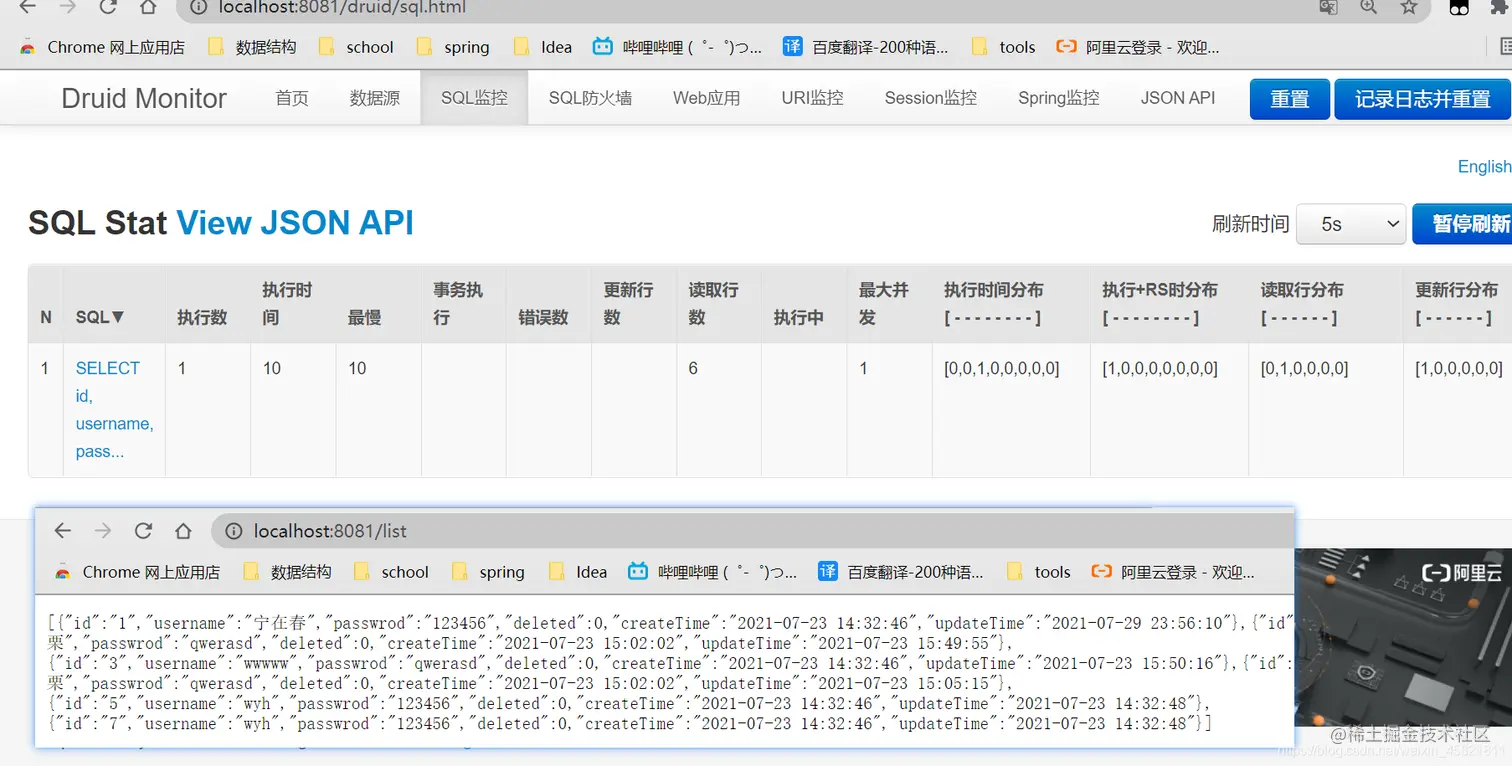
Task: Open the Session监控 tab
Action: click(x=931, y=98)
